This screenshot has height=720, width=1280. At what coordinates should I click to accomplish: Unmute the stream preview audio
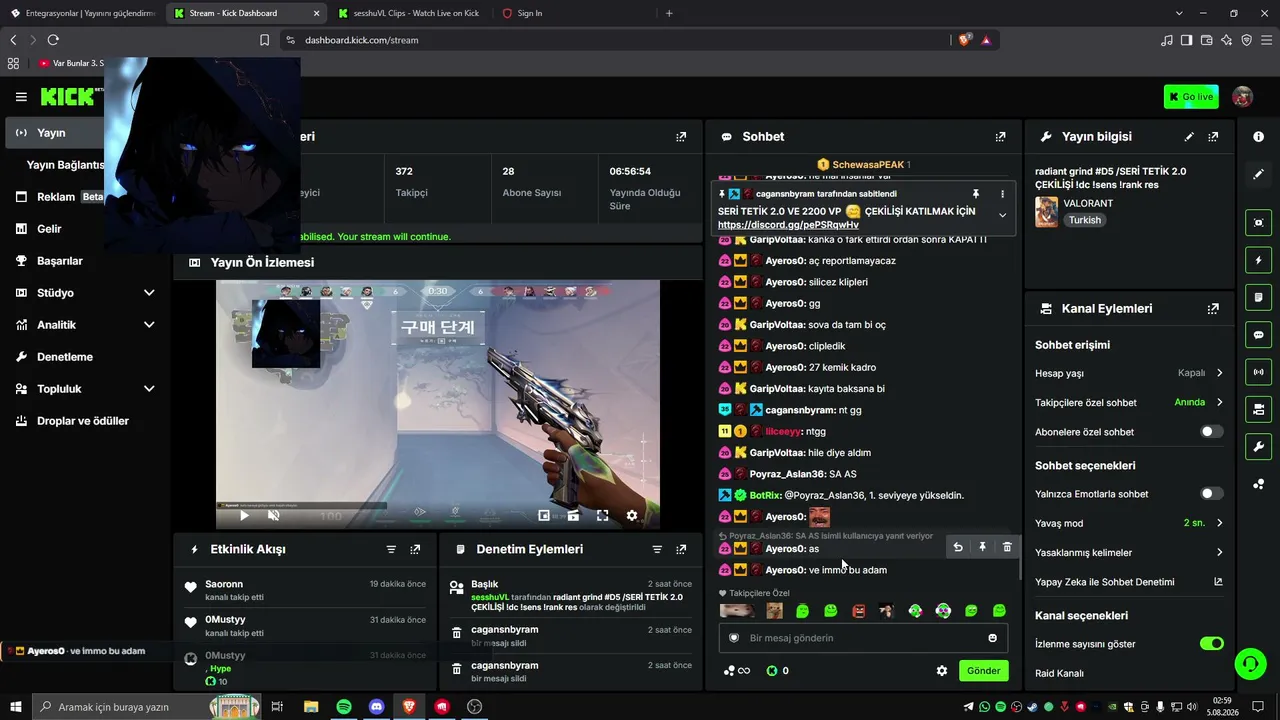(x=273, y=516)
